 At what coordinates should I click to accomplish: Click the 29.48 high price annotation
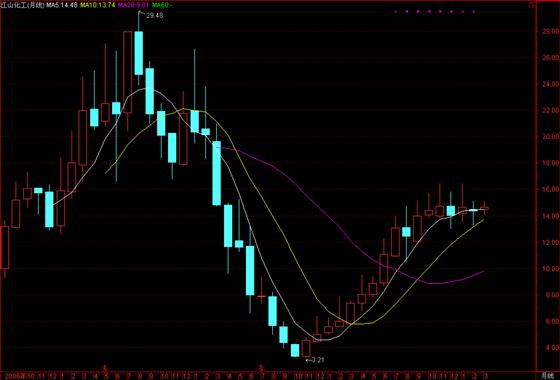[x=154, y=15]
